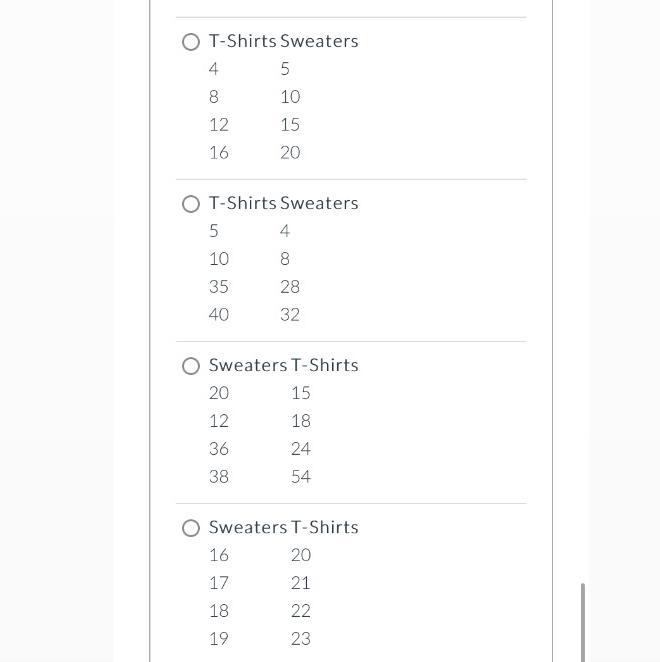Click the value 54 in the T-Shirts column
660x662 pixels.
coord(301,477)
